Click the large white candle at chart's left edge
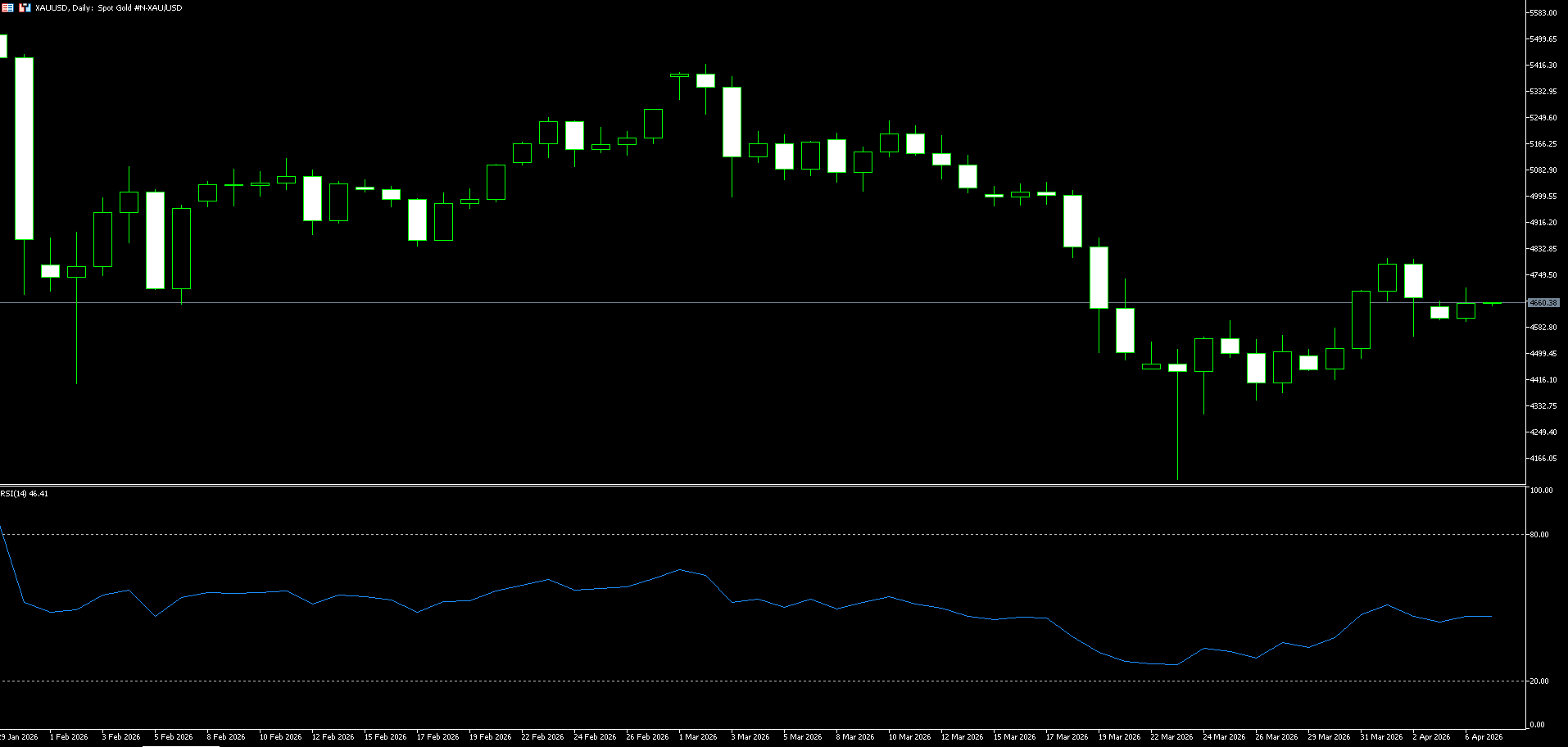The height and width of the screenshot is (747, 1568). coord(25,147)
